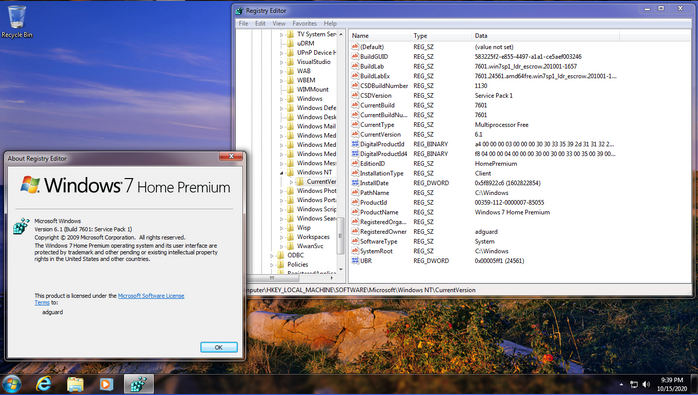The image size is (698, 395).
Task: Open the View menu in Registry Editor
Action: tap(279, 24)
